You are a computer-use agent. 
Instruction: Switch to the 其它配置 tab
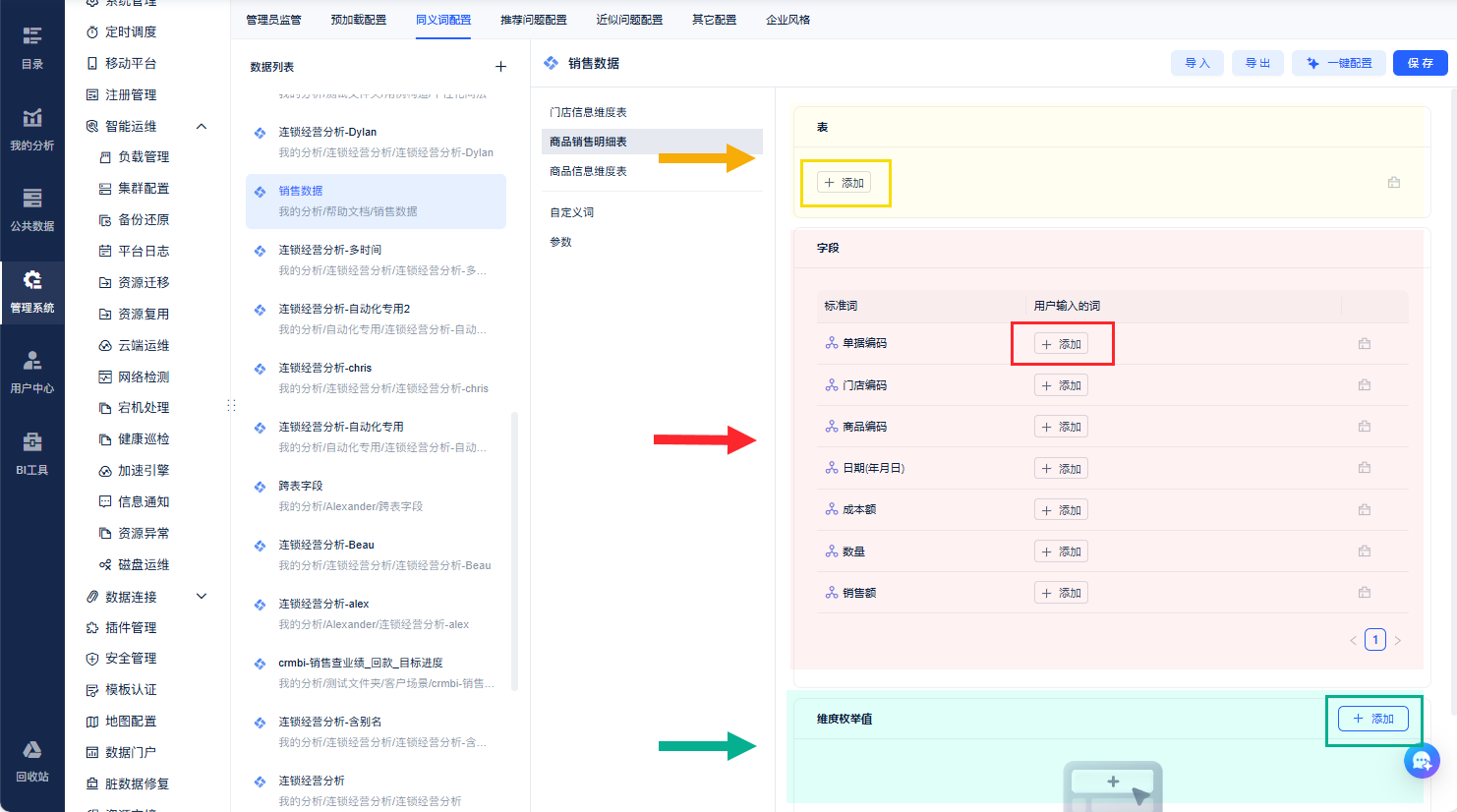tap(714, 20)
